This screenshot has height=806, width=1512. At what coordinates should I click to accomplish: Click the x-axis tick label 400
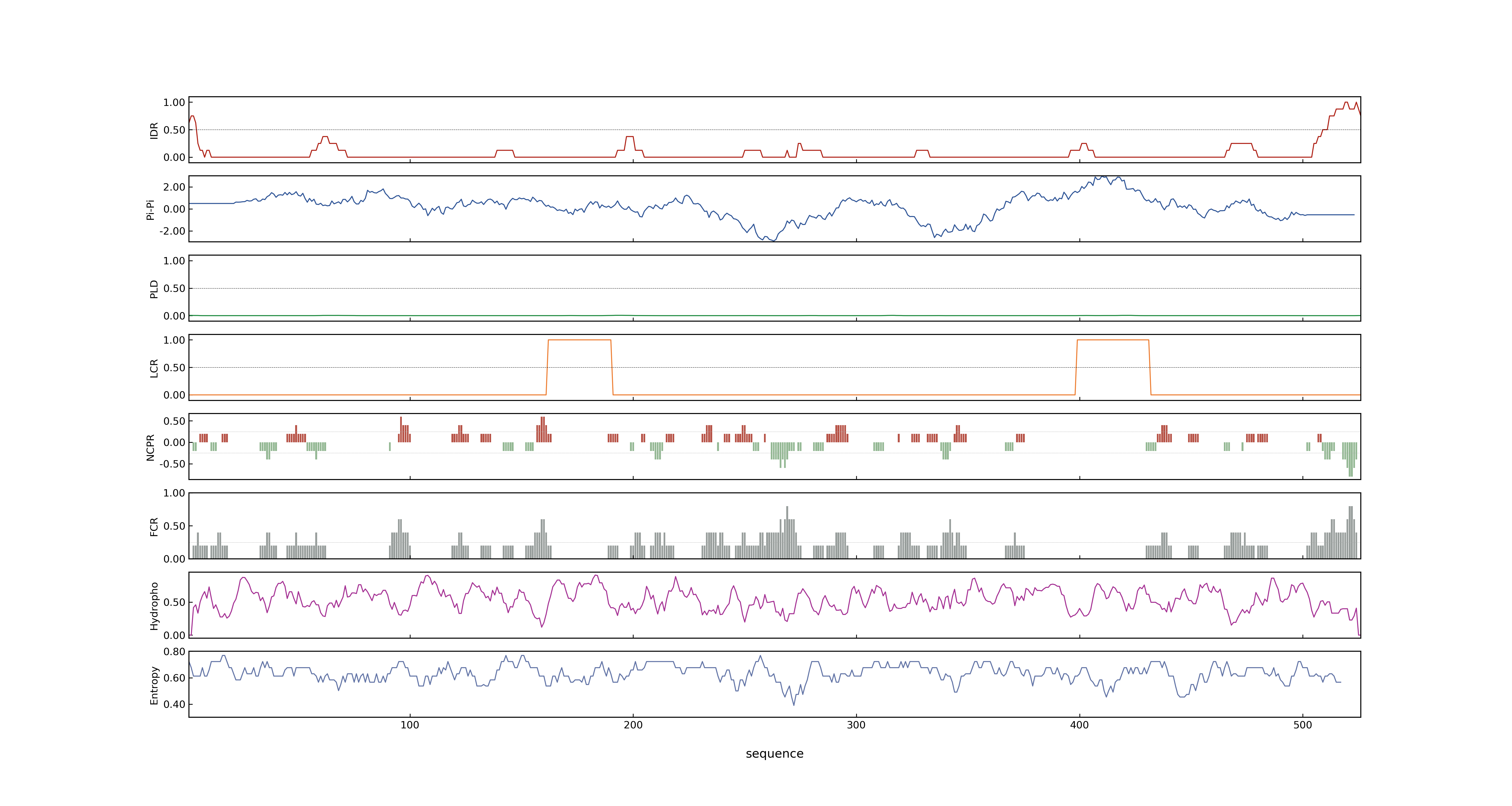point(1079,725)
